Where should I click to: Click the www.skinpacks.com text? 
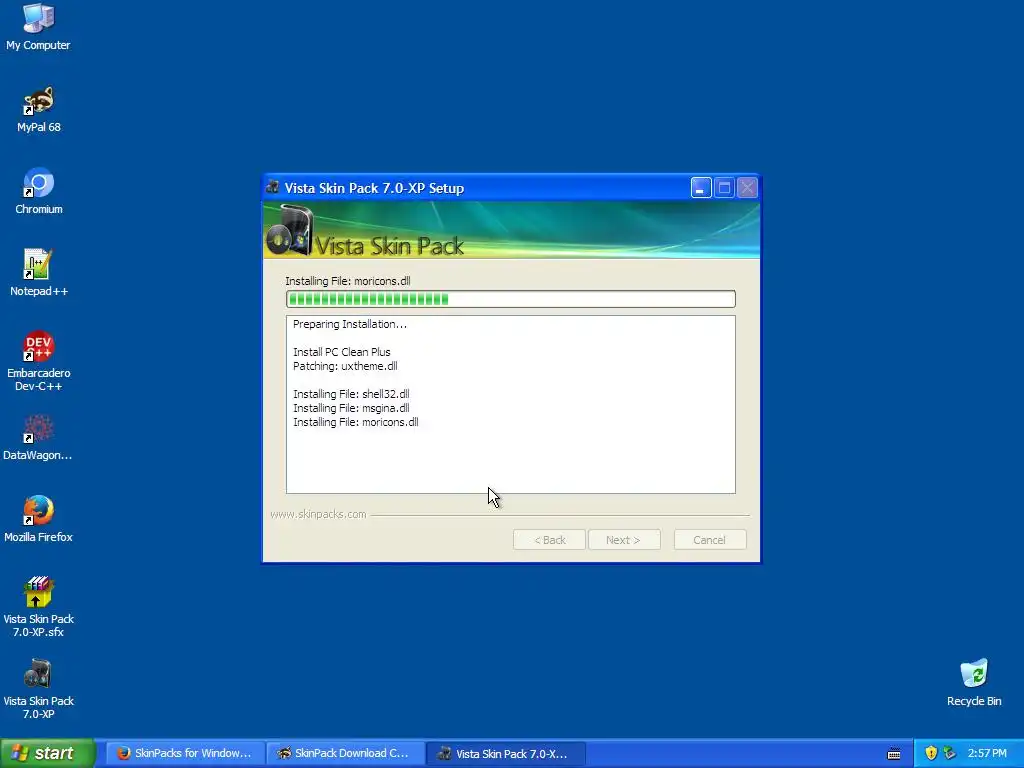pos(318,515)
